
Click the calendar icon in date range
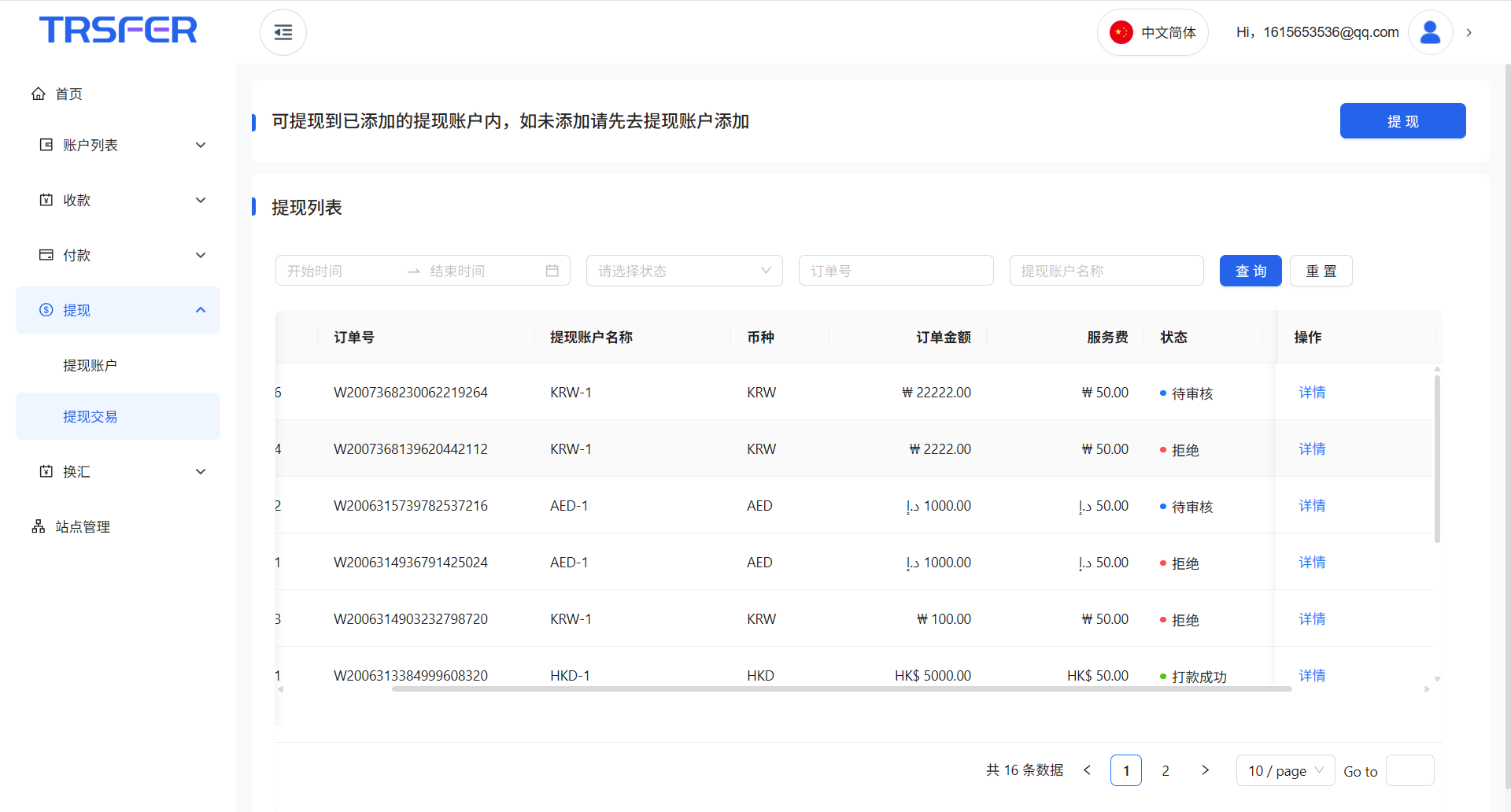(x=552, y=271)
